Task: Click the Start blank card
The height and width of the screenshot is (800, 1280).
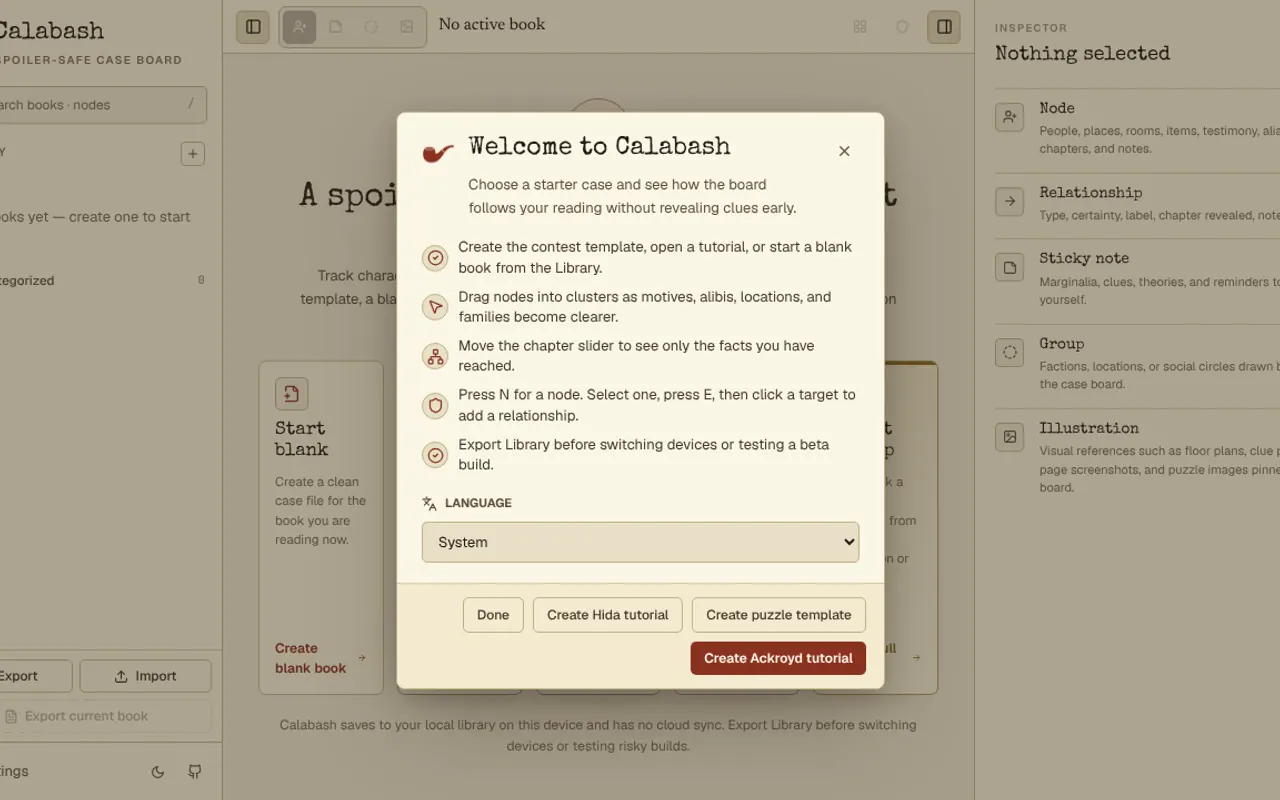Action: [321, 528]
